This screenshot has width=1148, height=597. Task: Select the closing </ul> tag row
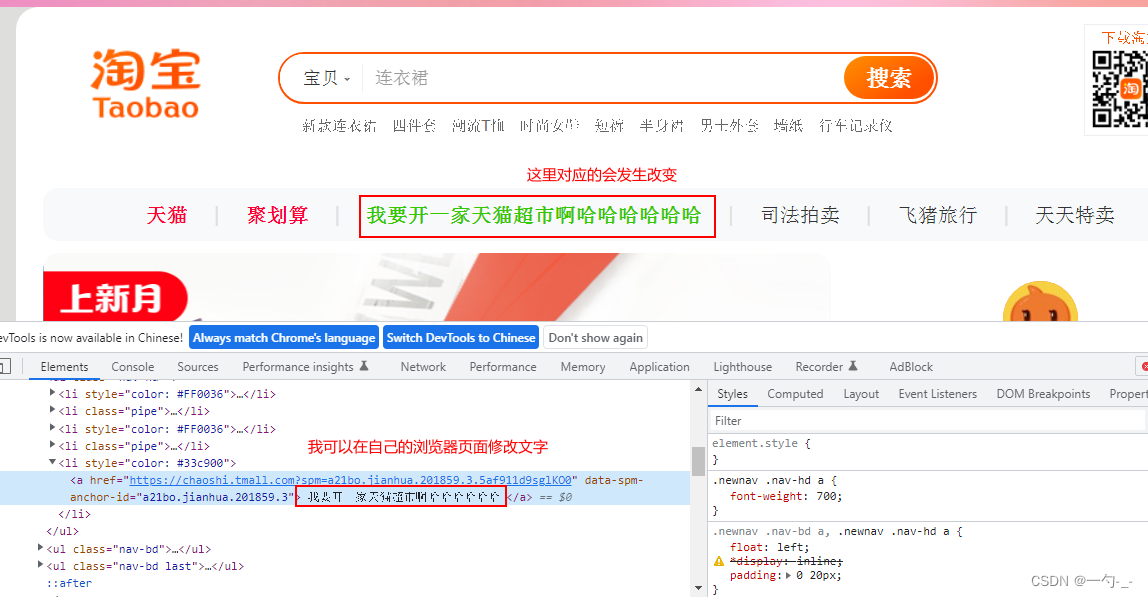tap(62, 531)
